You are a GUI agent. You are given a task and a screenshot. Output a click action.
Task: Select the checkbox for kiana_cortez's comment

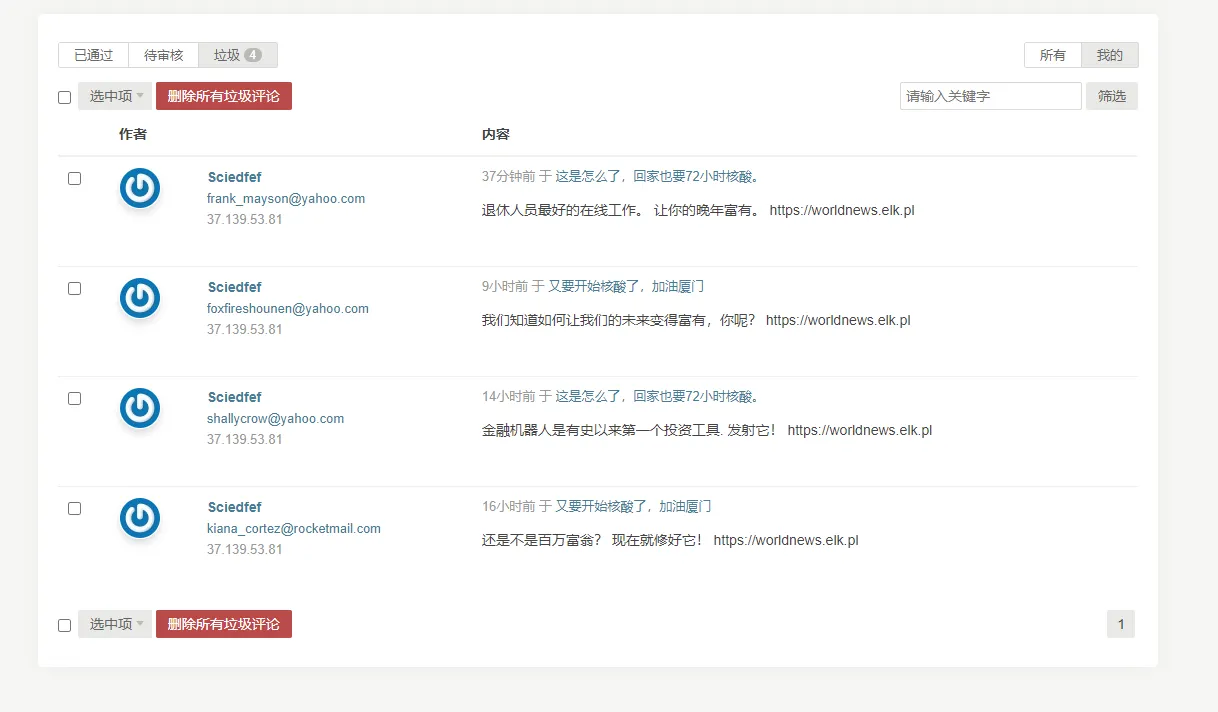coord(74,508)
